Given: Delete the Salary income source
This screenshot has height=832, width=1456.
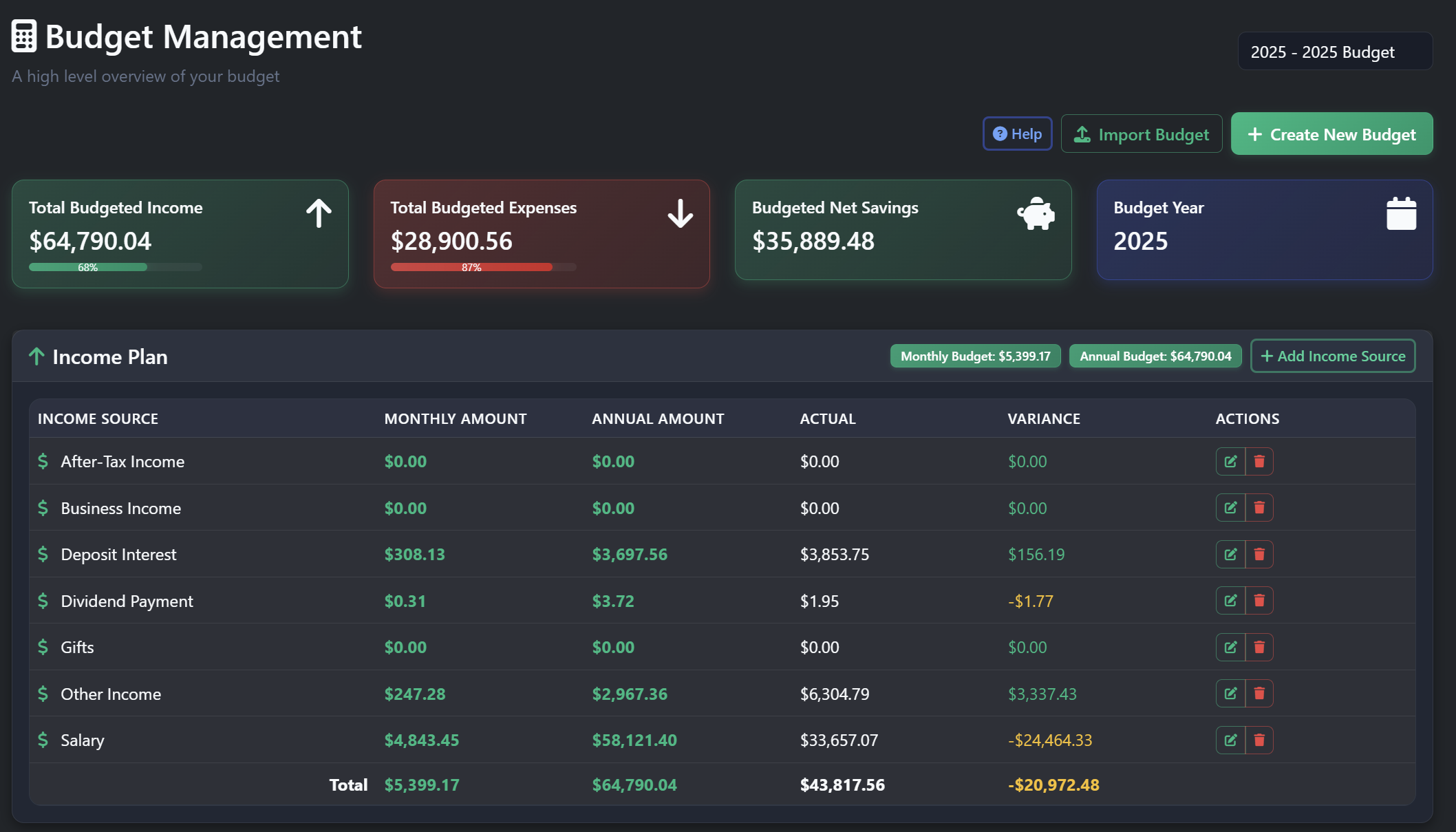Looking at the screenshot, I should tap(1259, 740).
